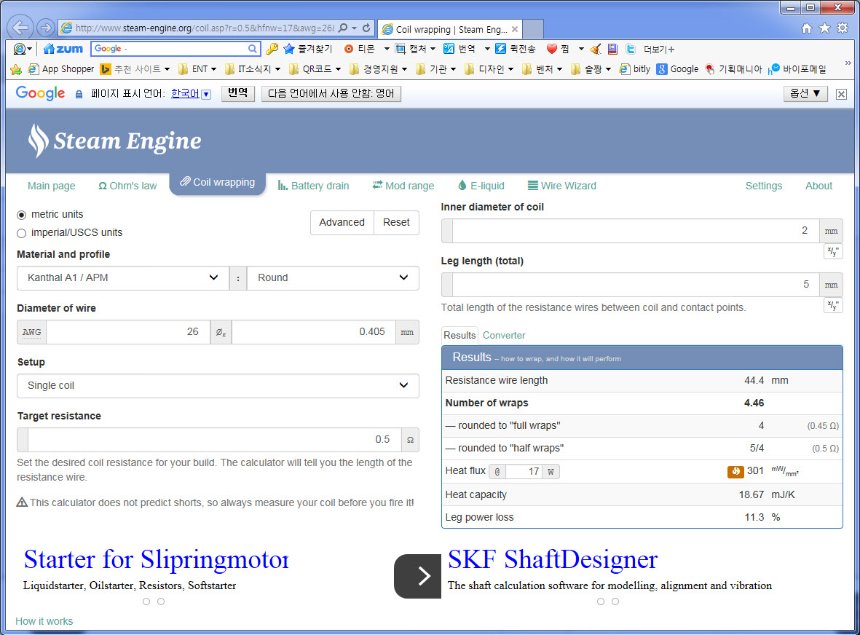Click the Google bookmark icon
860x635 pixels.
[x=677, y=69]
